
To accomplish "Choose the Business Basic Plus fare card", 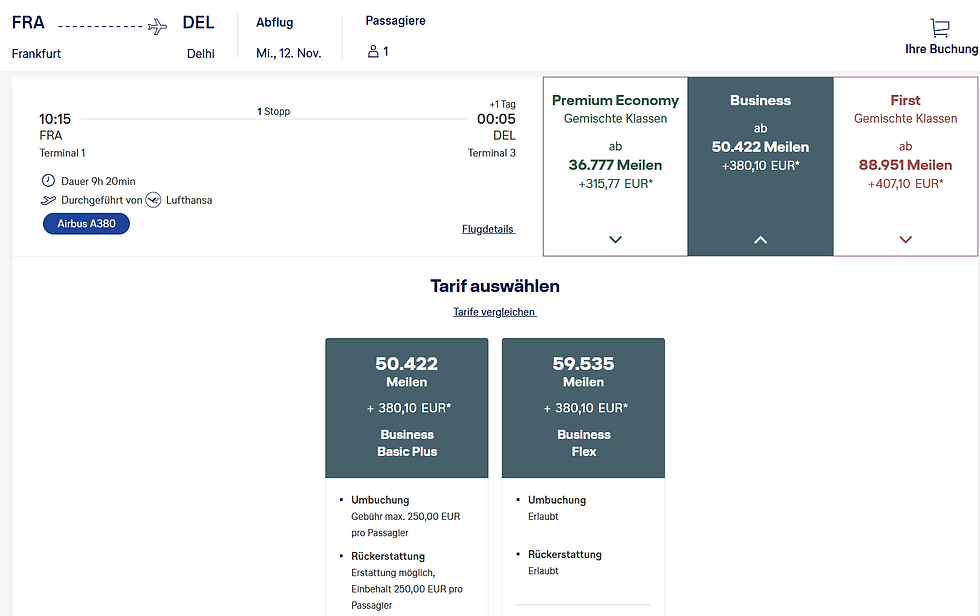I will click(x=406, y=407).
